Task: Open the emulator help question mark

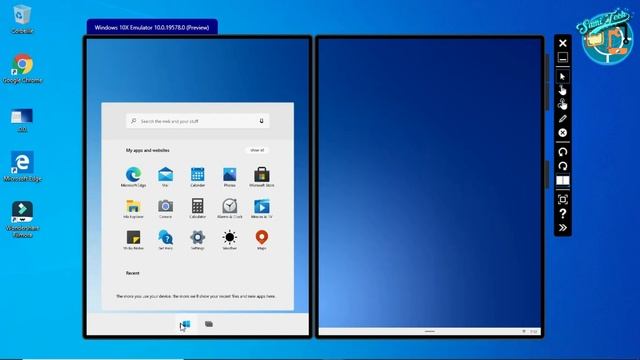Action: click(x=562, y=213)
